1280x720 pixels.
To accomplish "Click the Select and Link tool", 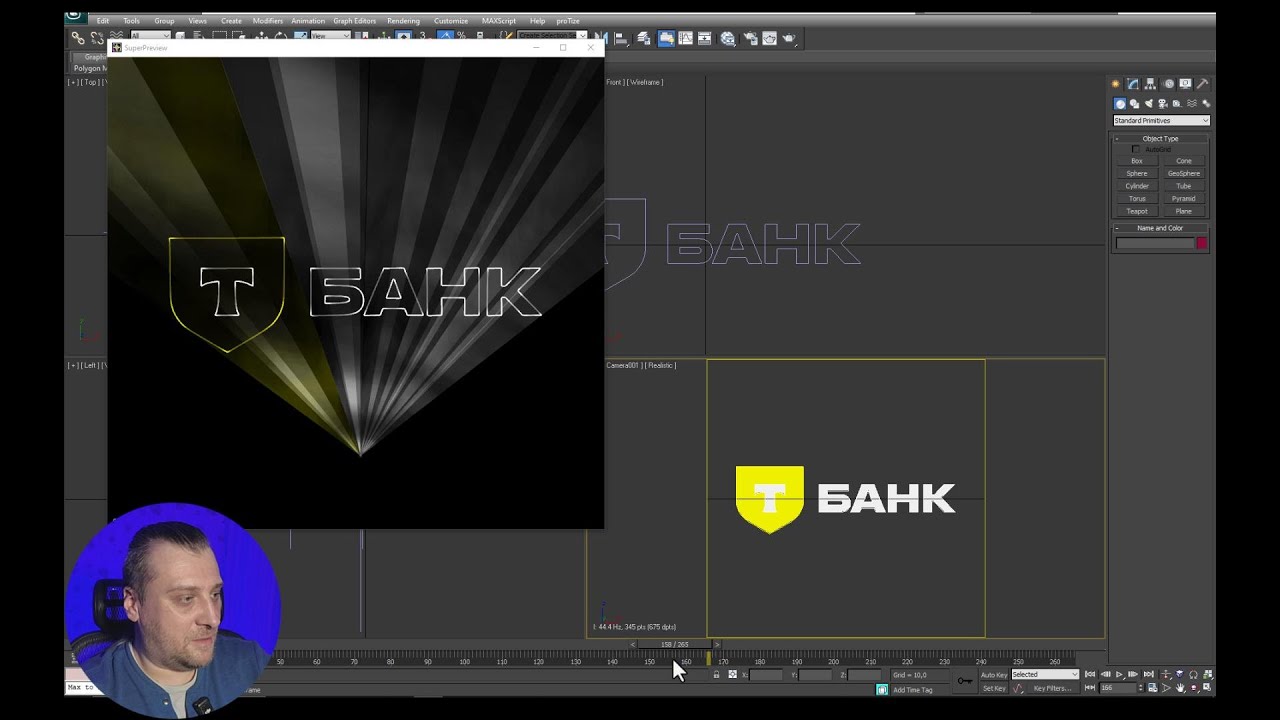I will tap(78, 38).
